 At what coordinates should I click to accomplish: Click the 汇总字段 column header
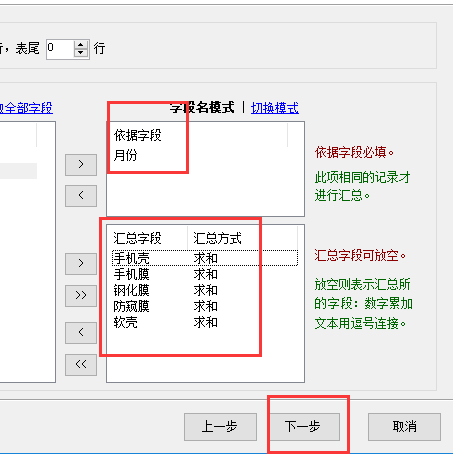click(147, 238)
